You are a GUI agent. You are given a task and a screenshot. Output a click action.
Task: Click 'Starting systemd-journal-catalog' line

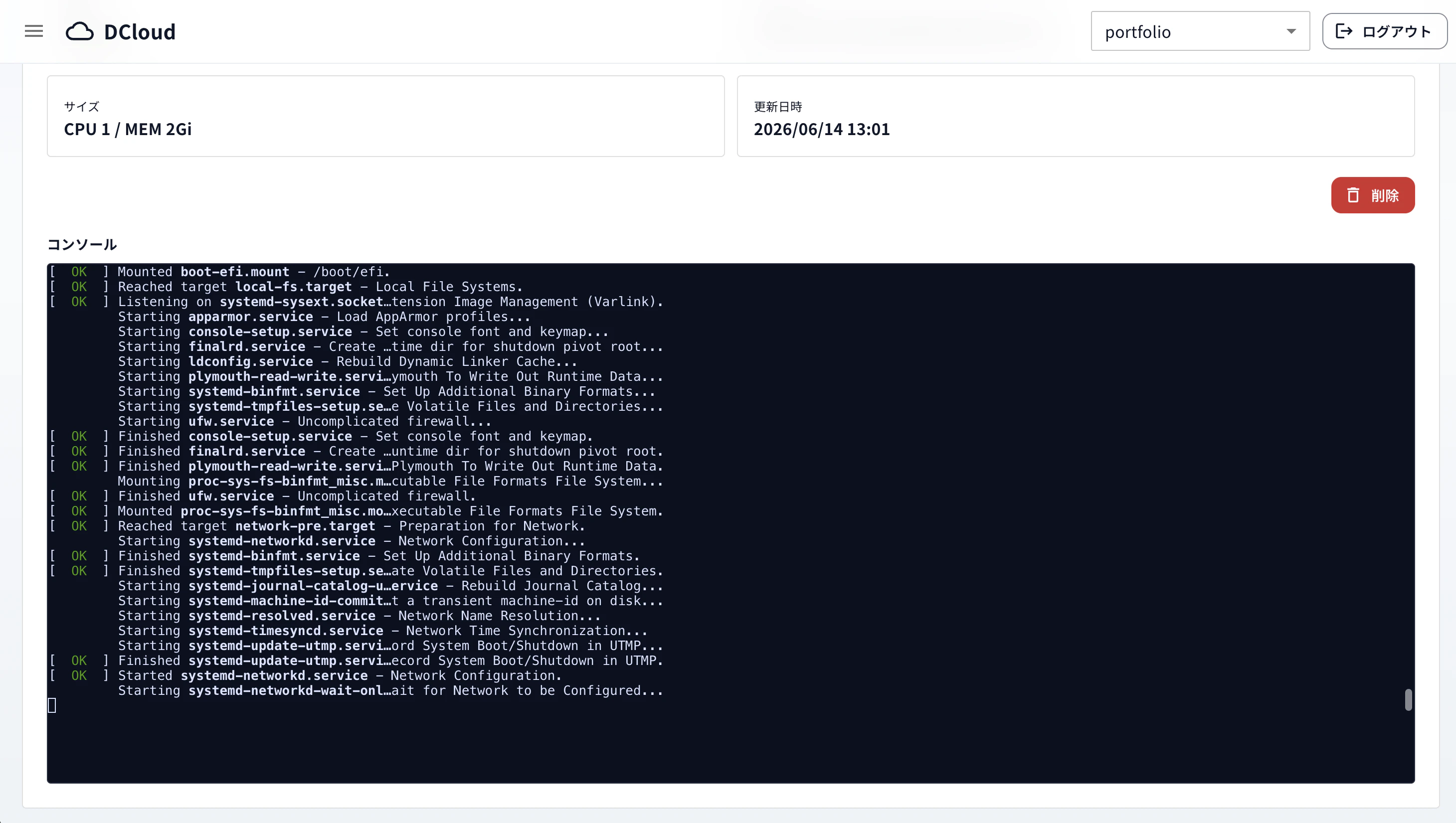coord(390,586)
